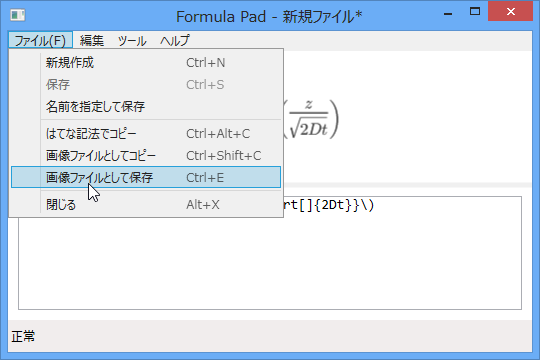Open the ツール menu
Screen dimensions: 540x360
coord(132,41)
